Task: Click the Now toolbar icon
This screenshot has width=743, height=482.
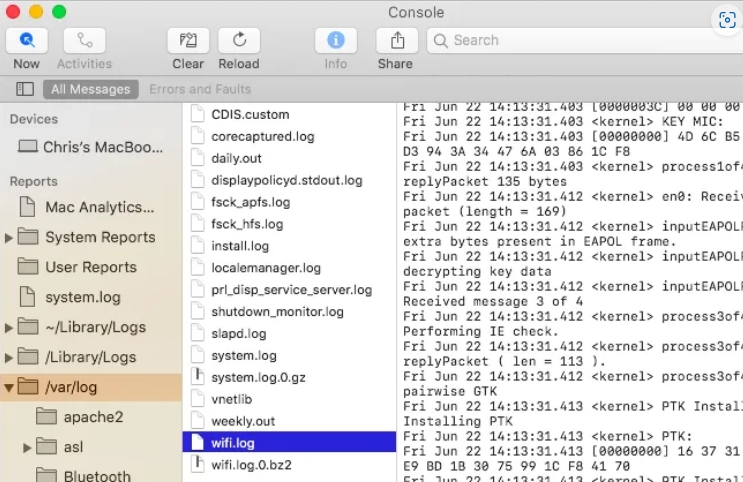Action: point(27,41)
